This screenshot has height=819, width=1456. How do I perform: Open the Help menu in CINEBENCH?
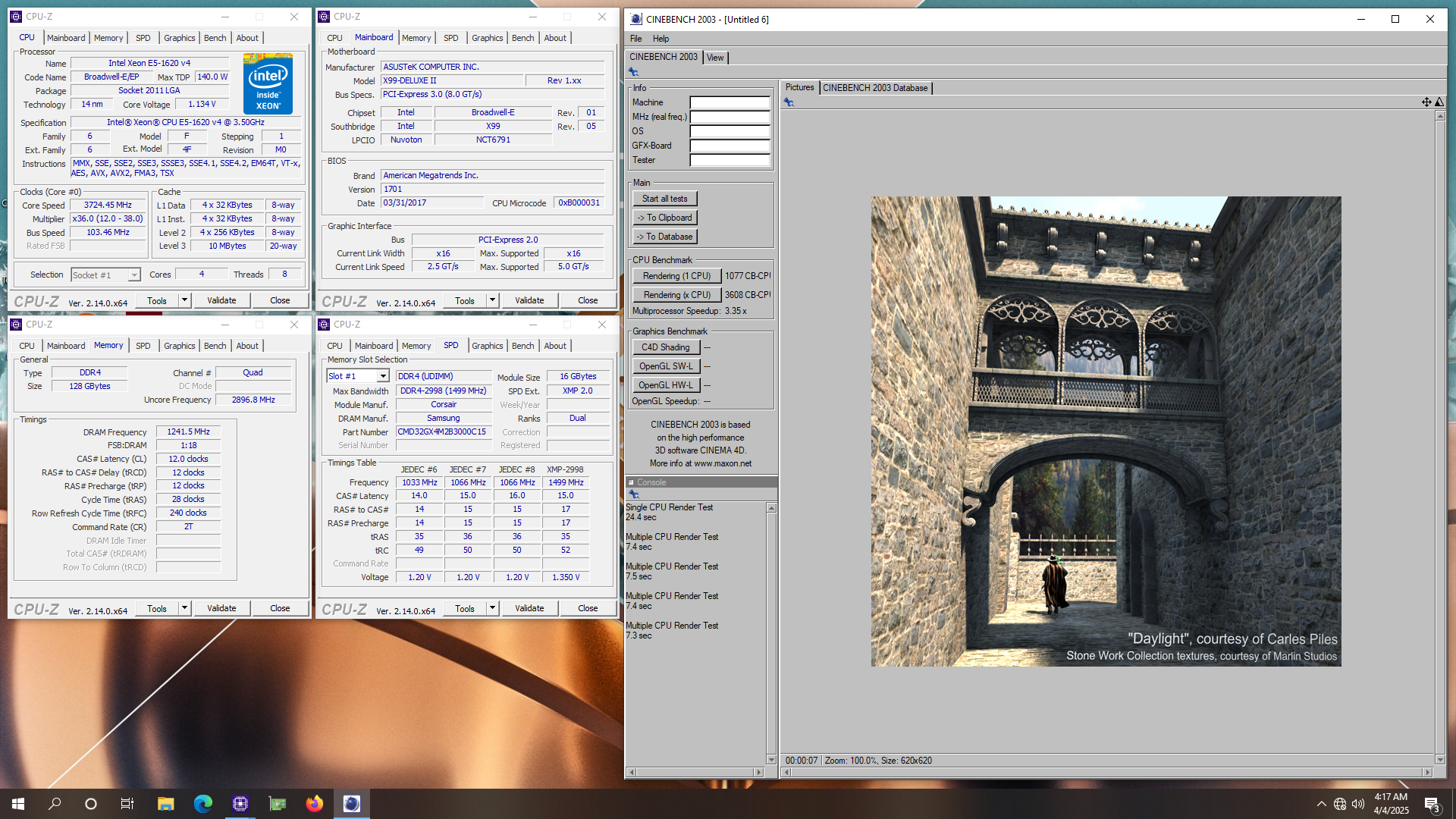(661, 39)
